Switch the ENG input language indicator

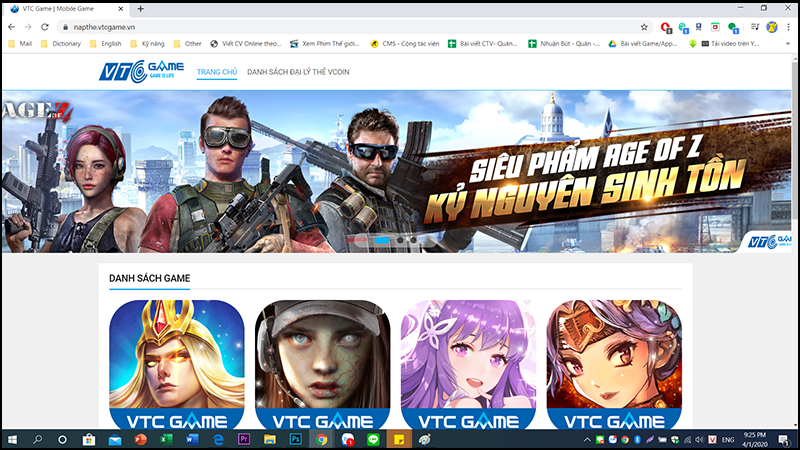tap(728, 439)
